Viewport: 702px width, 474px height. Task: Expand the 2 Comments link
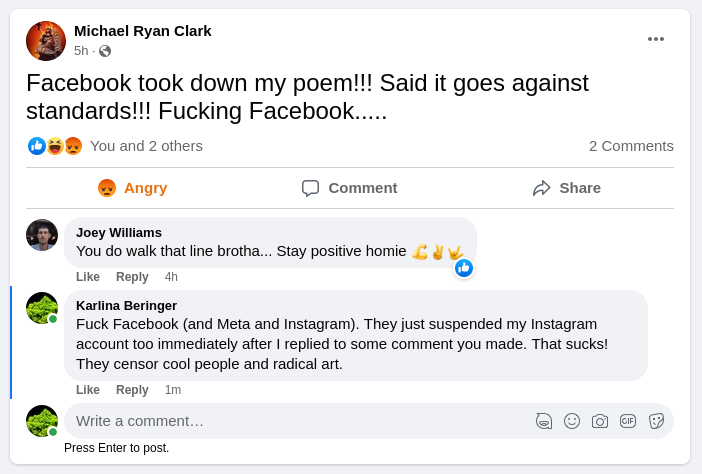631,146
